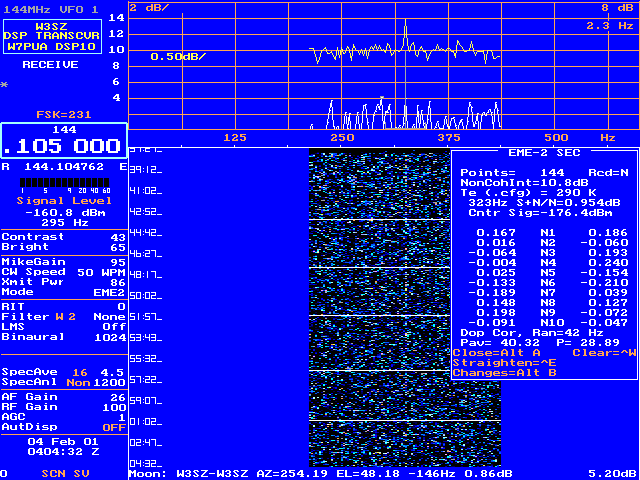Click waterfall time marker 42:52
Screen dimensions: 640x480
pos(146,212)
